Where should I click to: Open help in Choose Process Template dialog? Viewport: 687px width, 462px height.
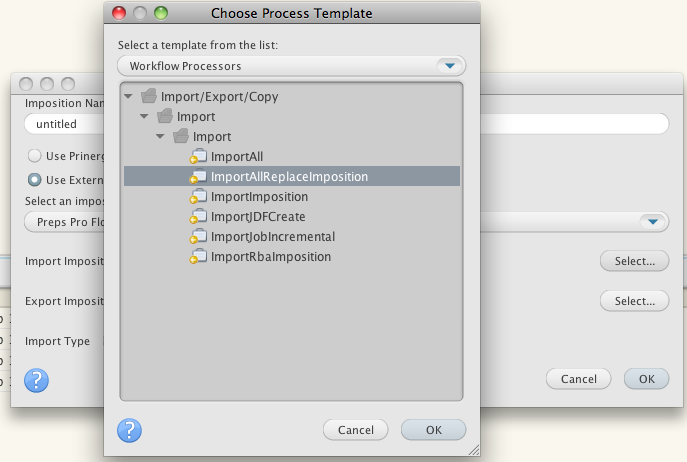129,430
